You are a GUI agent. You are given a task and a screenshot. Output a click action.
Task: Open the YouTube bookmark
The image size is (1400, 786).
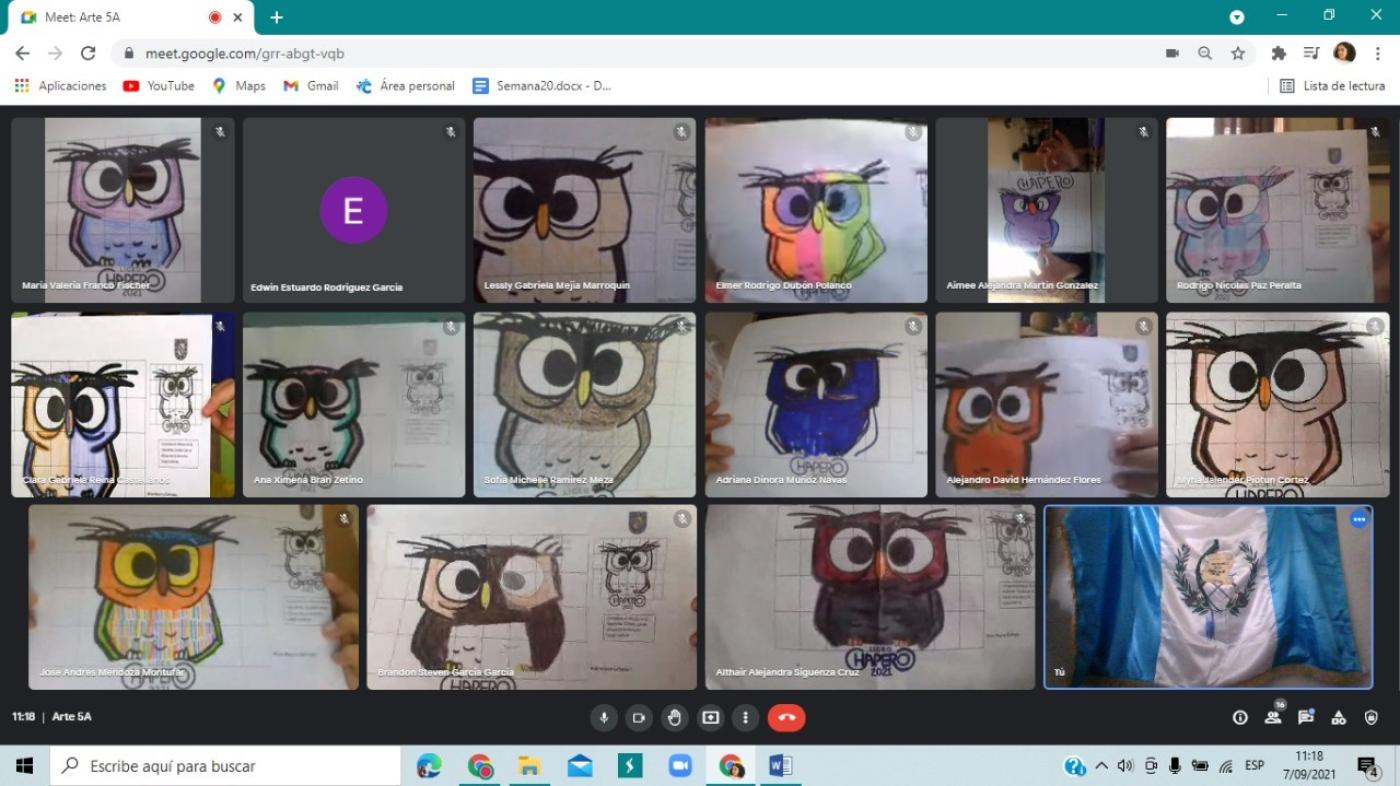click(158, 86)
